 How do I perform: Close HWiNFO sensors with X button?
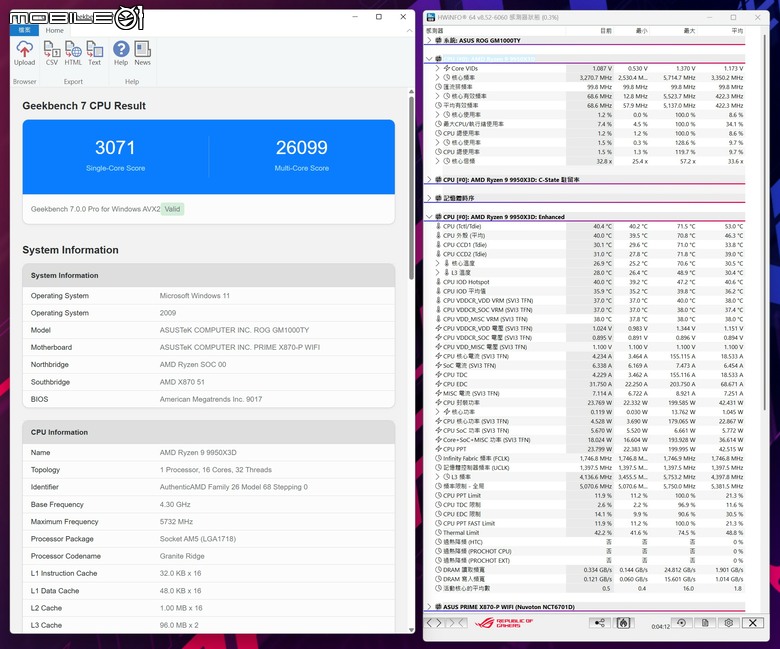(753, 623)
